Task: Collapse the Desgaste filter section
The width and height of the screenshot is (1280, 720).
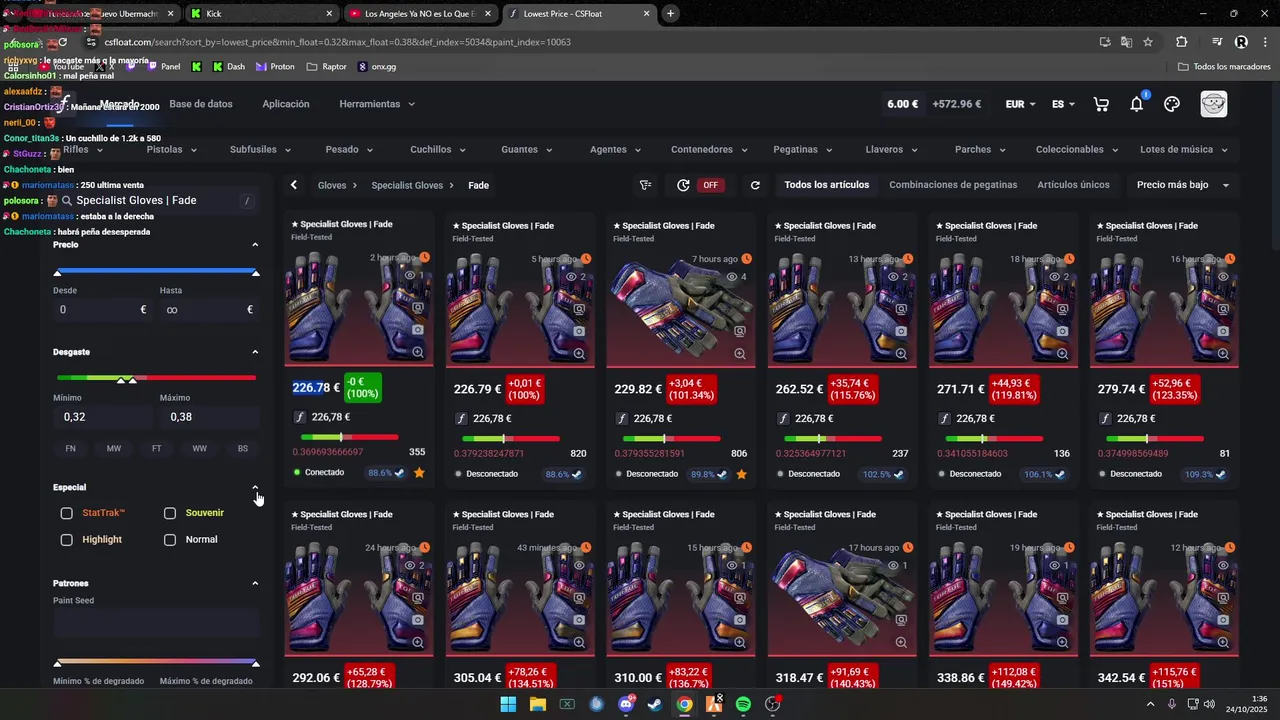Action: click(x=255, y=352)
